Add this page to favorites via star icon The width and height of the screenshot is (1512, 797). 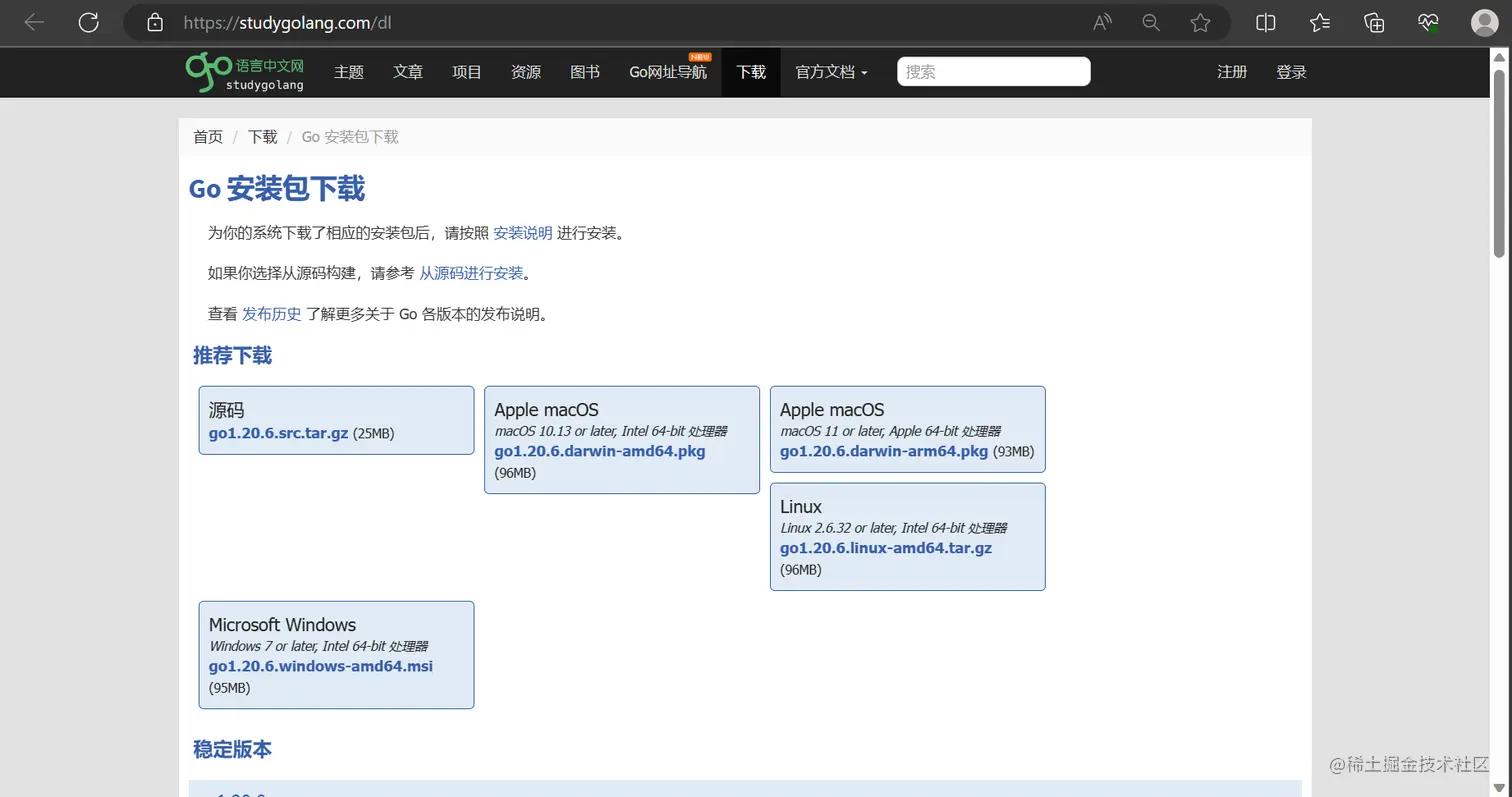(x=1200, y=22)
